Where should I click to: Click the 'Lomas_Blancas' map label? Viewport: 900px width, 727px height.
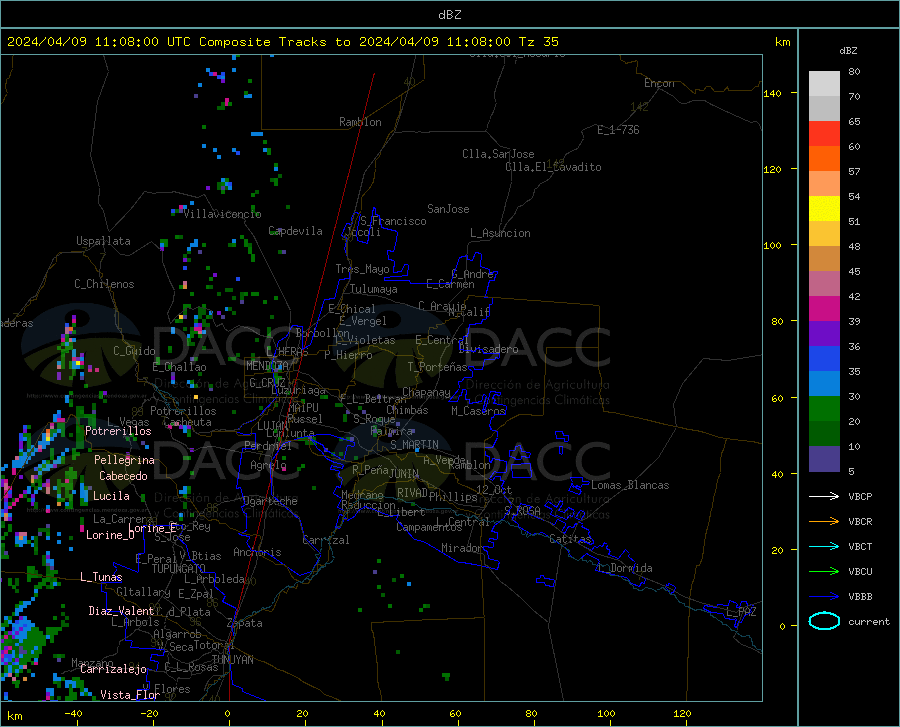click(630, 485)
